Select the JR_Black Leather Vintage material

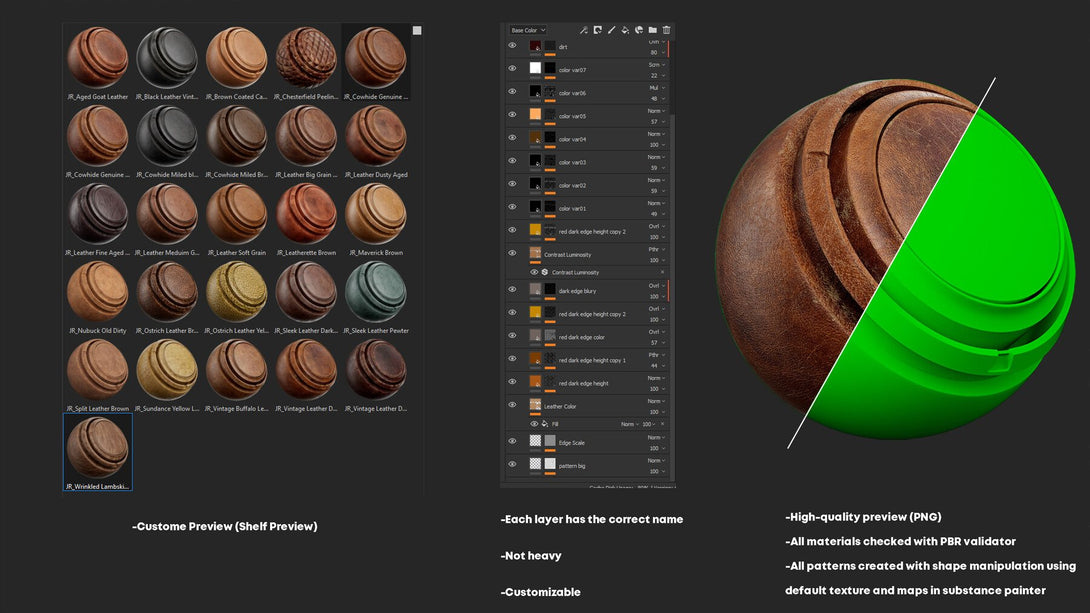click(x=167, y=63)
